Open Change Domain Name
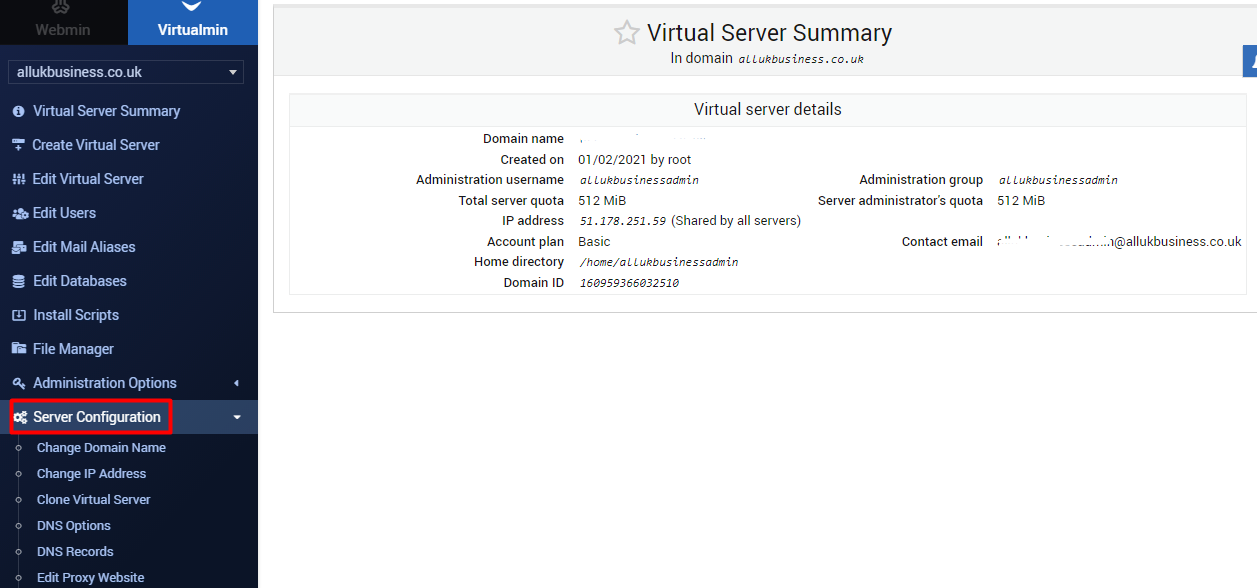 point(101,448)
